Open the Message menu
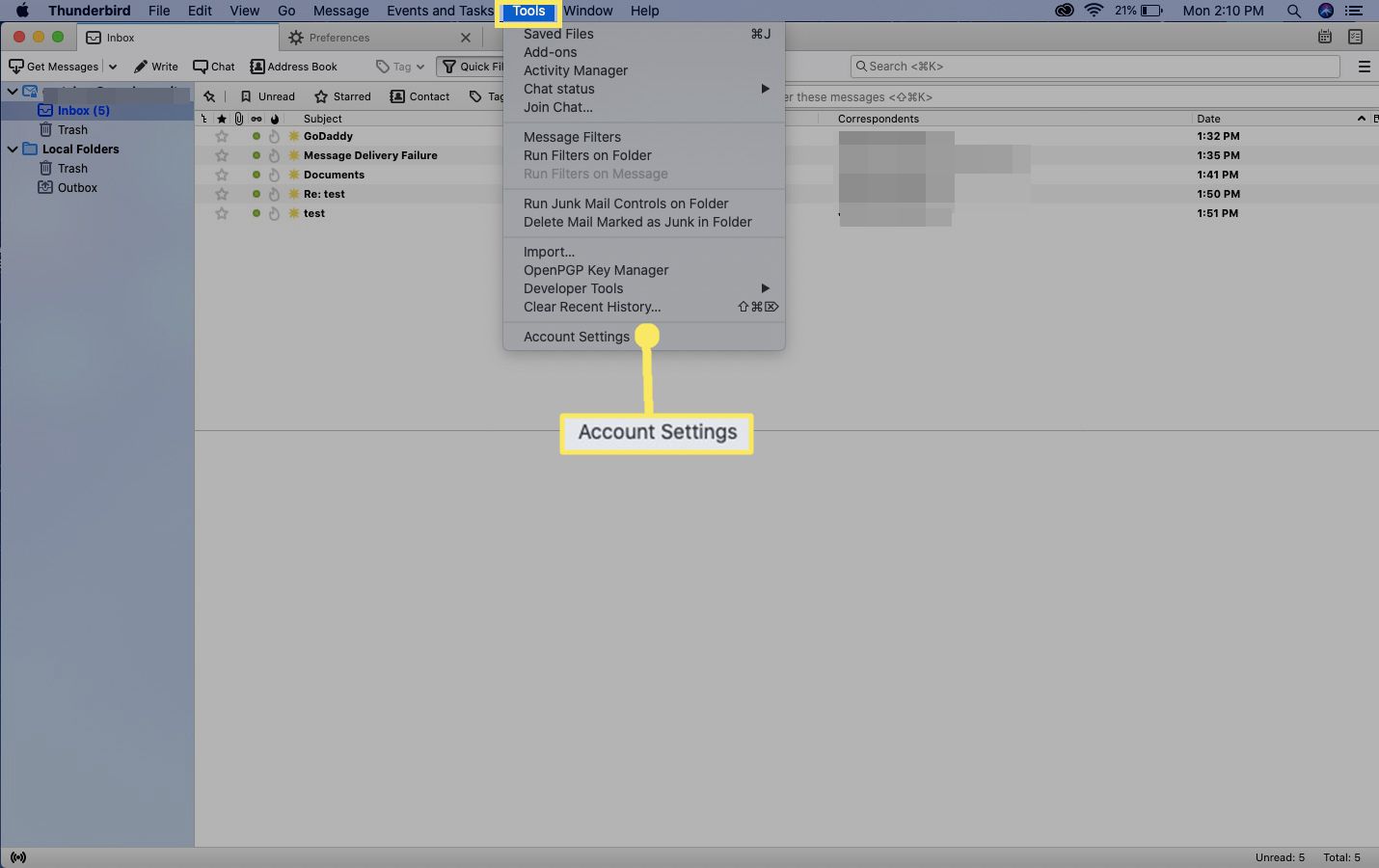 [341, 11]
